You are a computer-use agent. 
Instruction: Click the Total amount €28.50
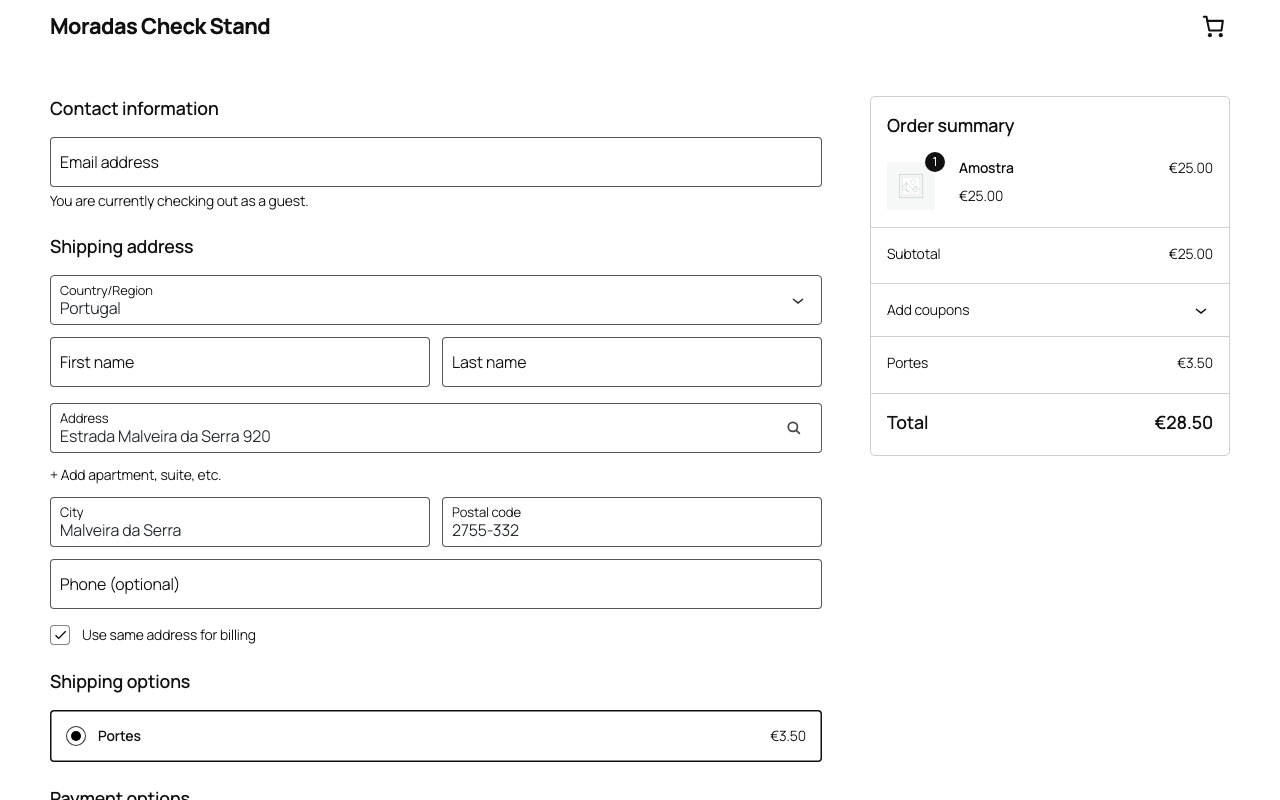1183,423
